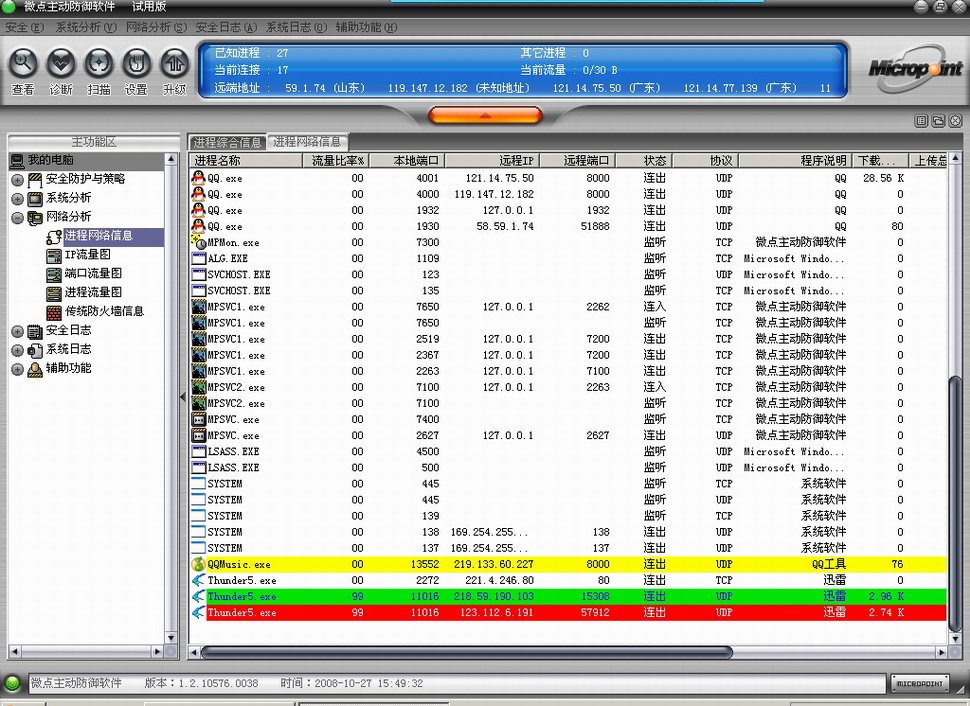This screenshot has width=970, height=706.
Task: Click the 系统分析 tree node icon
Action: (x=35, y=199)
